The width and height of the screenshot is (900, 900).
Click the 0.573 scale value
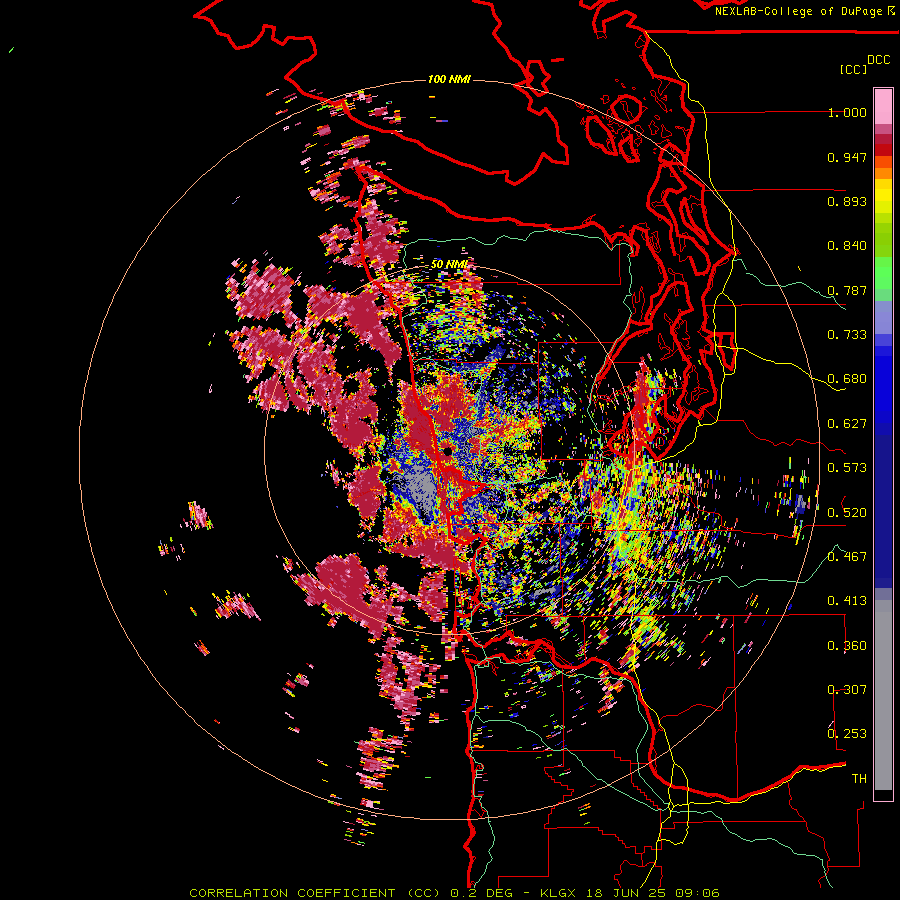(847, 468)
